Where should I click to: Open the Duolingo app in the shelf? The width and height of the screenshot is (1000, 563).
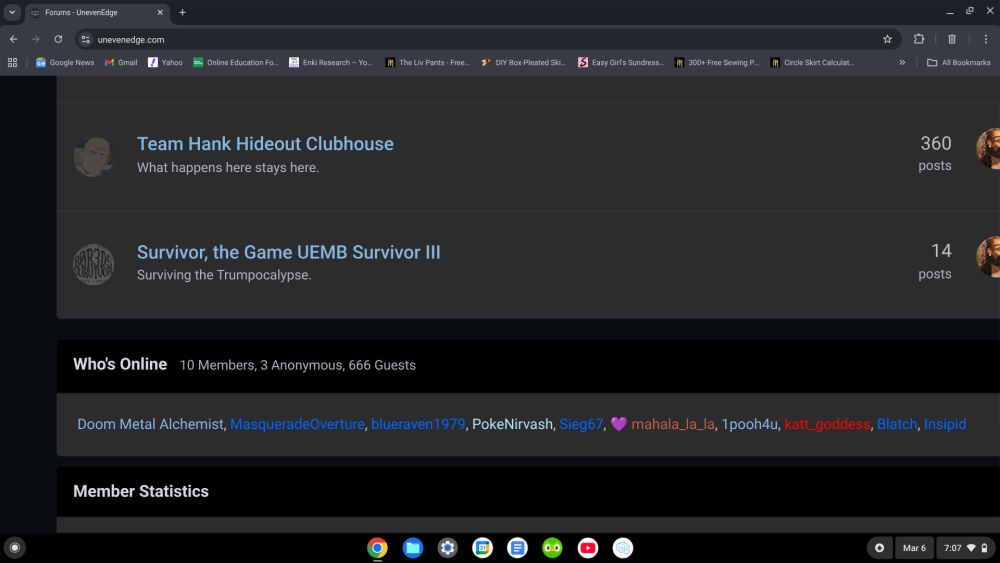[552, 547]
